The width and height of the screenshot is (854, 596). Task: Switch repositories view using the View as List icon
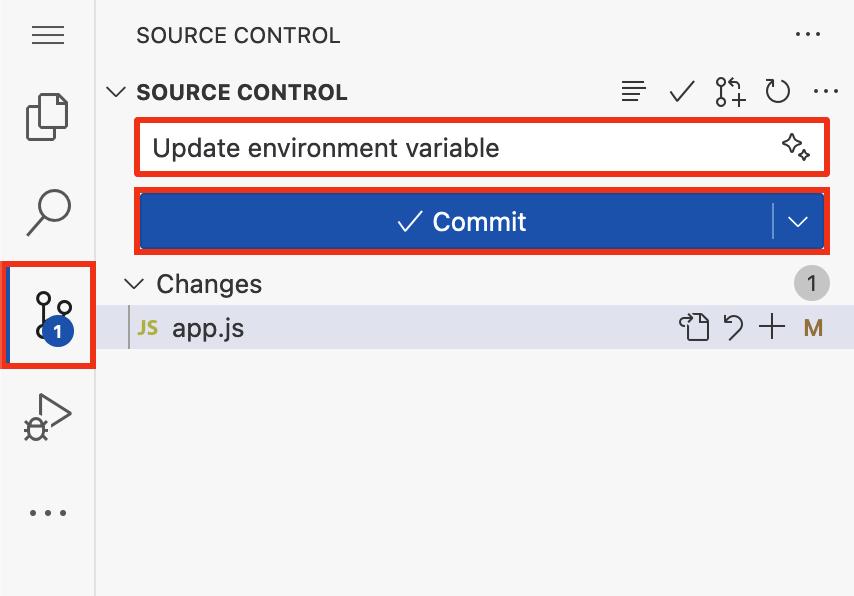point(634,91)
